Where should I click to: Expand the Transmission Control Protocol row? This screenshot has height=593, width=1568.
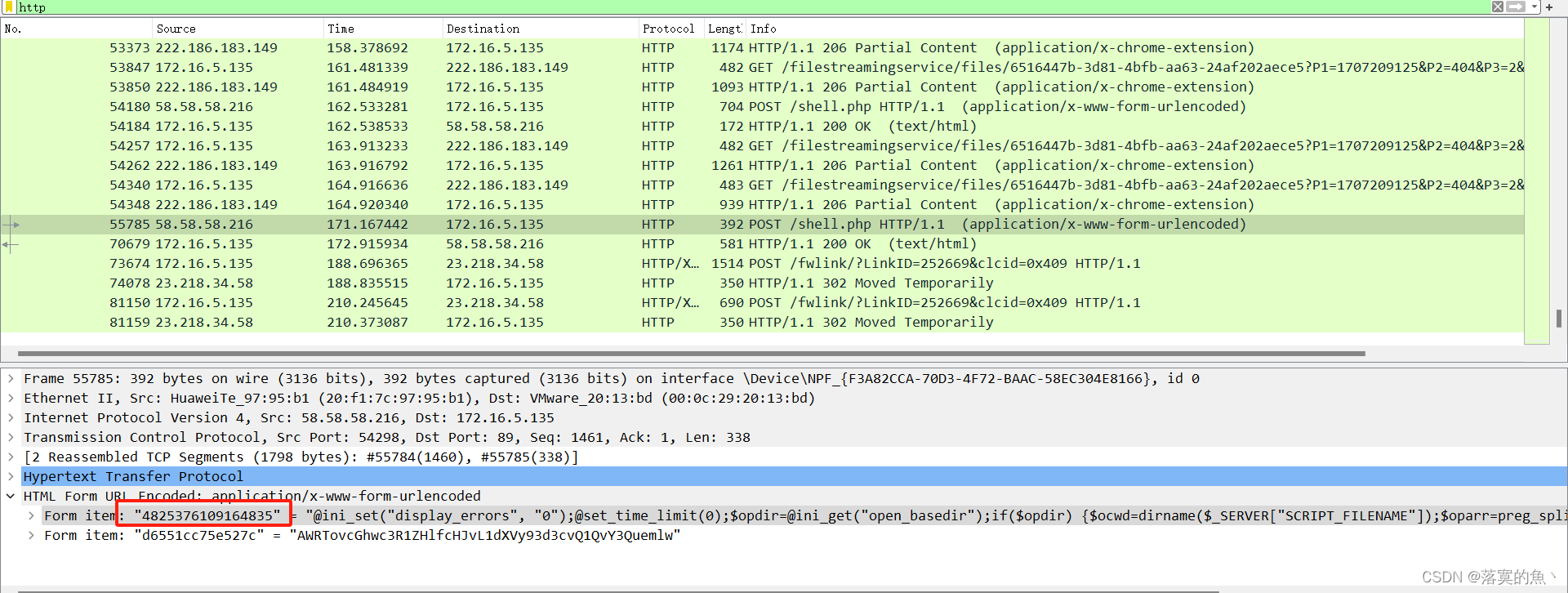coord(11,437)
